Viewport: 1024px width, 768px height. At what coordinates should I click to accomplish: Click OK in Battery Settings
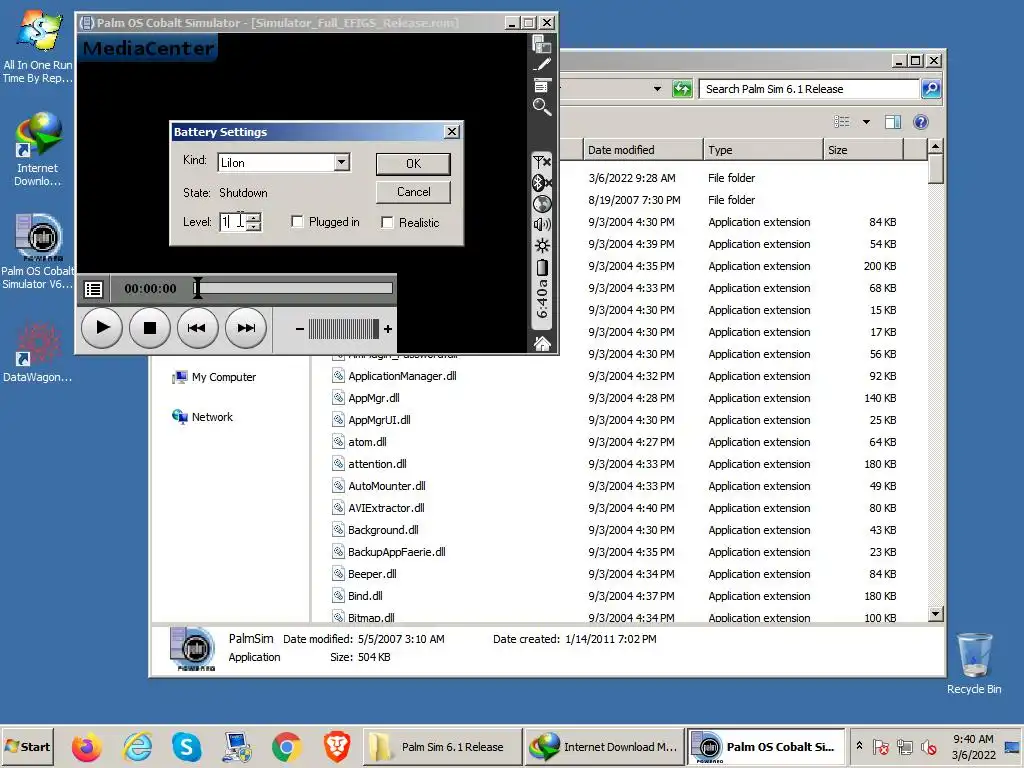pyautogui.click(x=413, y=164)
